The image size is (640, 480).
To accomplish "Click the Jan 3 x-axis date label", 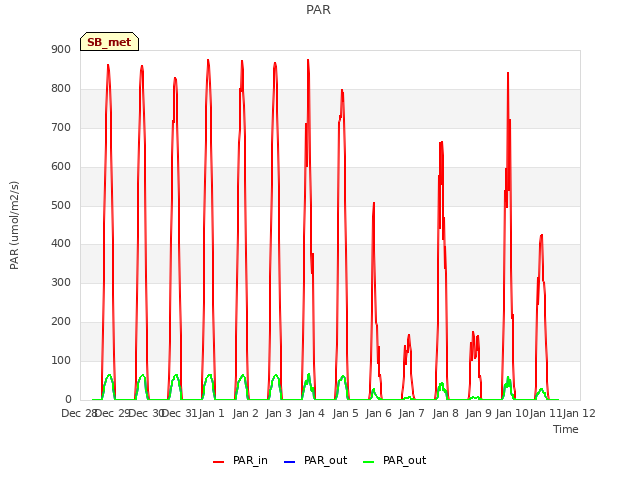I will pyautogui.click(x=279, y=413).
